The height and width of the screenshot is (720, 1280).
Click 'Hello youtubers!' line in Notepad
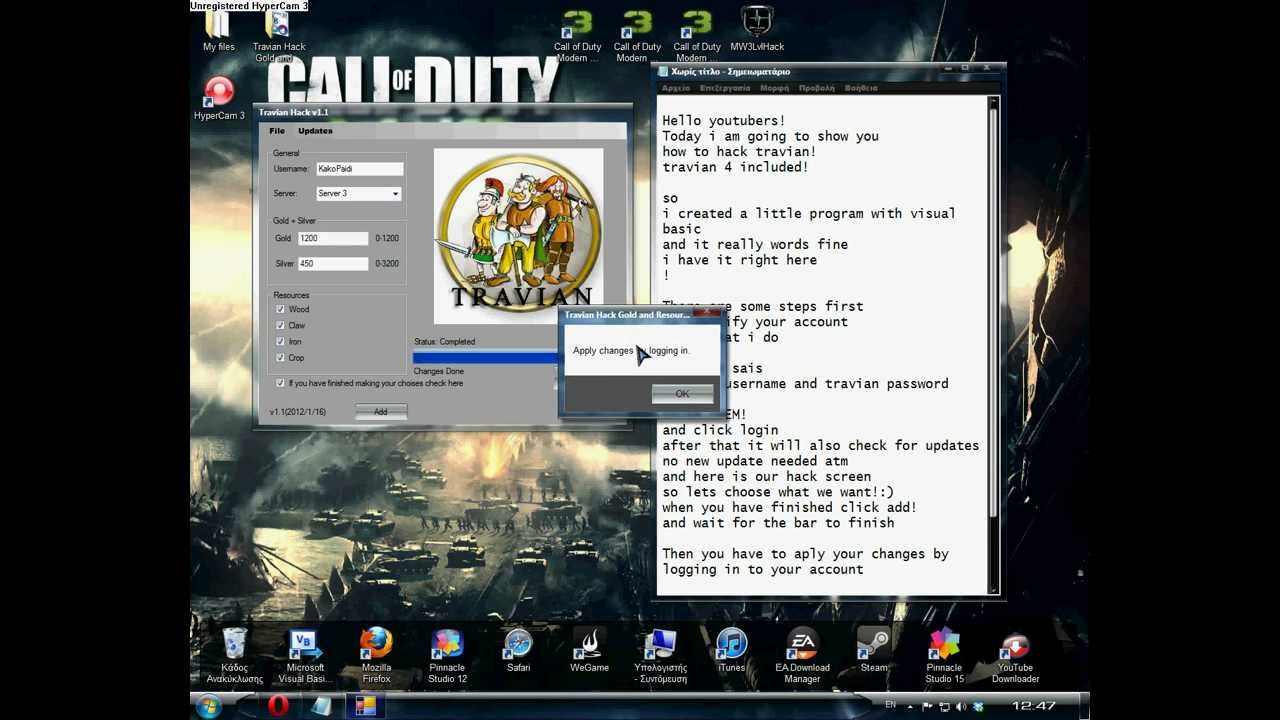coord(724,121)
